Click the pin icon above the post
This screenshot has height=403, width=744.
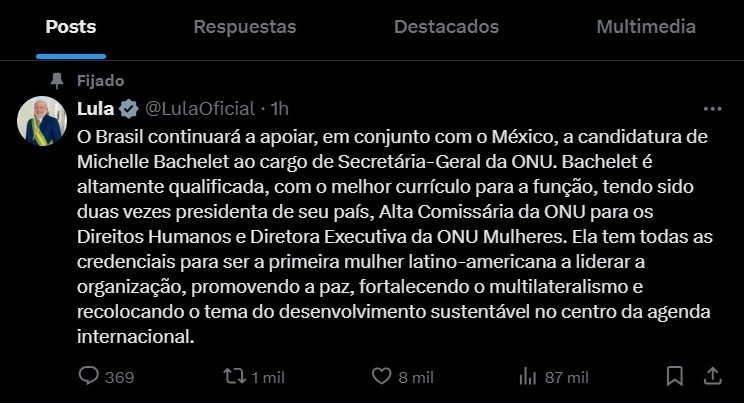(55, 81)
